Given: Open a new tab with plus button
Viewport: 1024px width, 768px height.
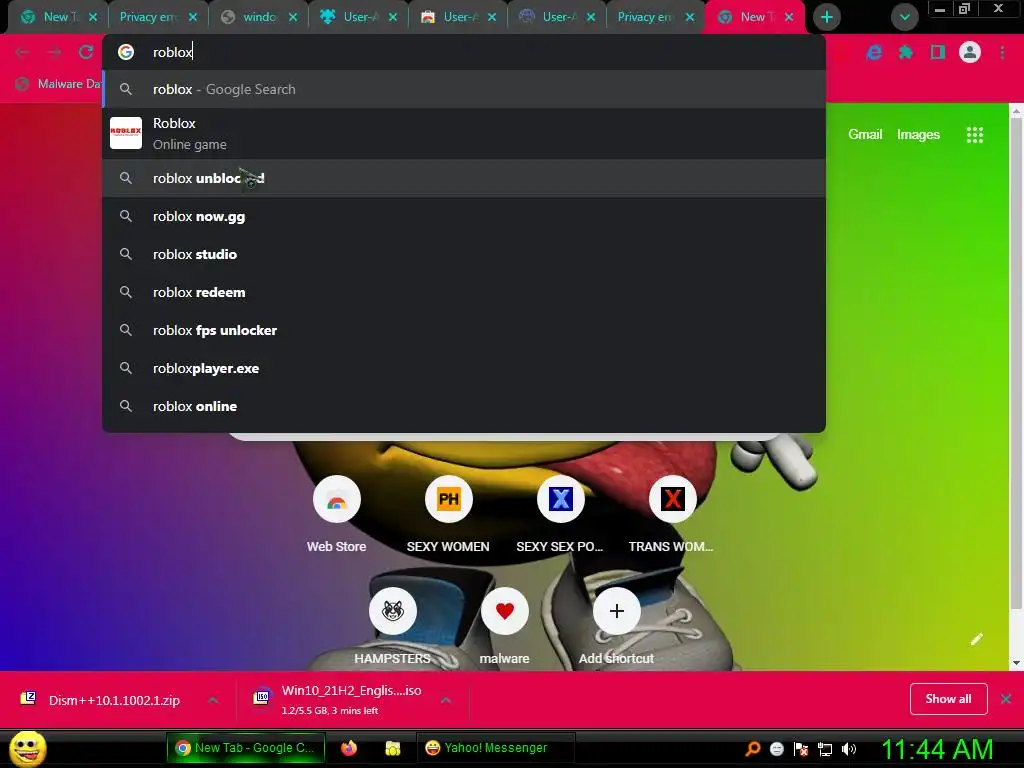Looking at the screenshot, I should coord(827,17).
